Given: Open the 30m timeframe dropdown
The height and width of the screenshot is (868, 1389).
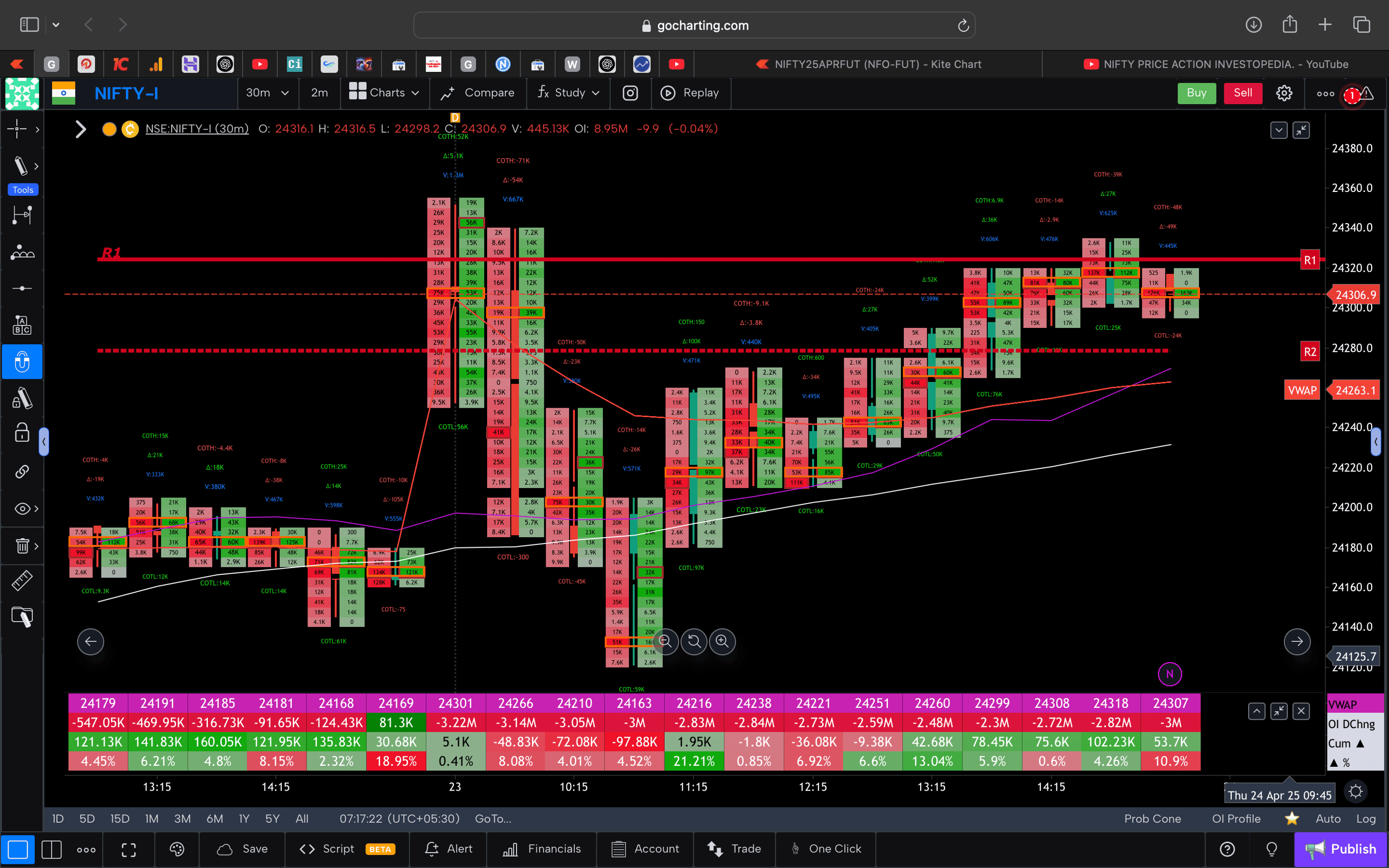Looking at the screenshot, I should point(267,93).
